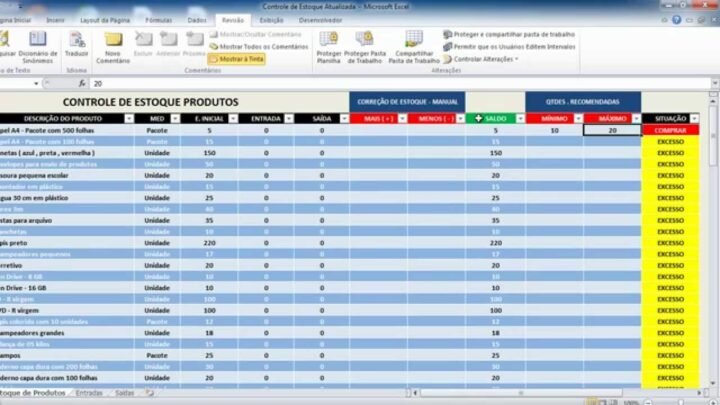Select the red COMPRAR status cell
Screen dimensions: 720x405
pyautogui.click(x=670, y=130)
